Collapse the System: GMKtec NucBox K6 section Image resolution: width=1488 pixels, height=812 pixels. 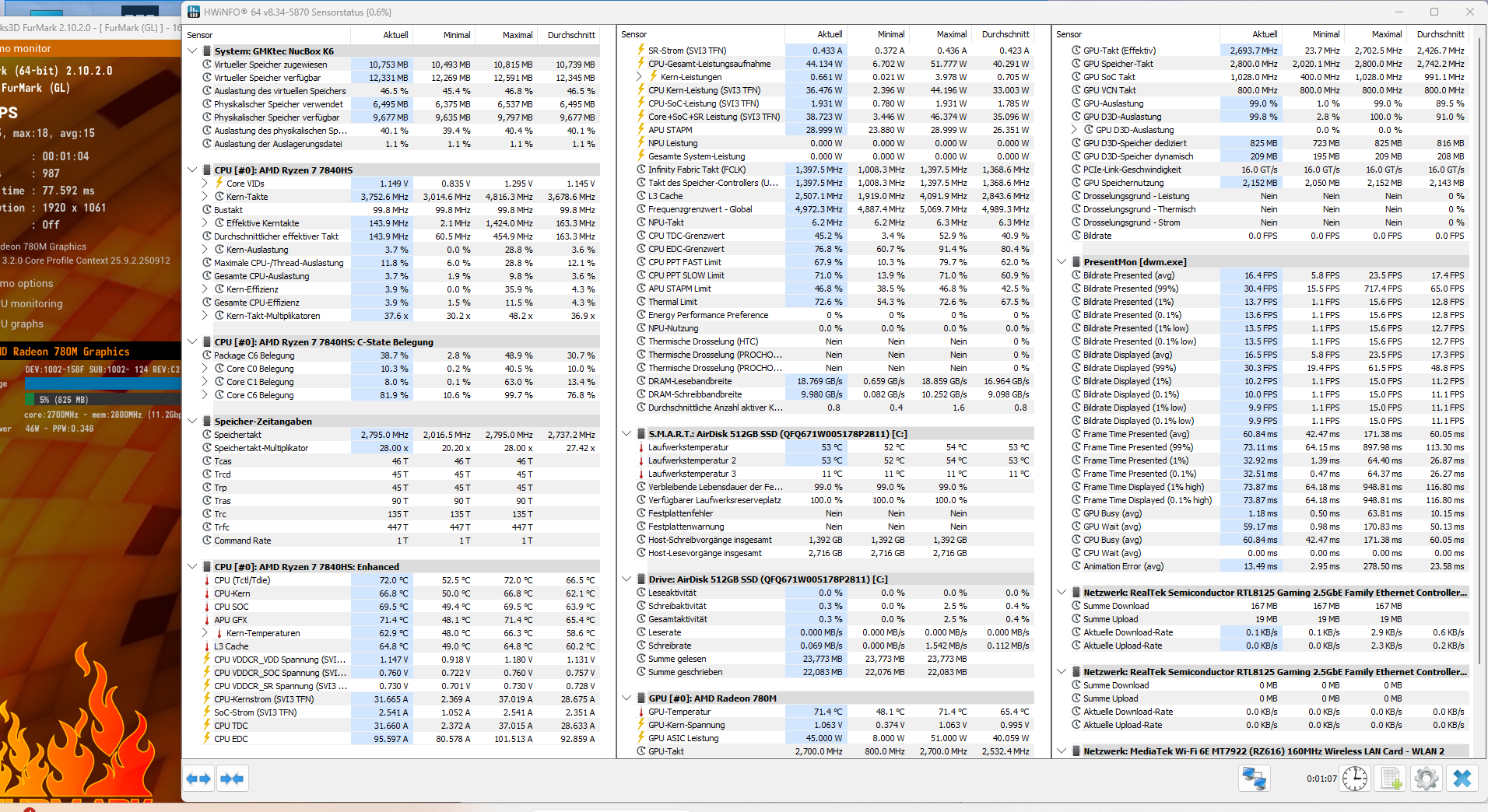[x=192, y=51]
